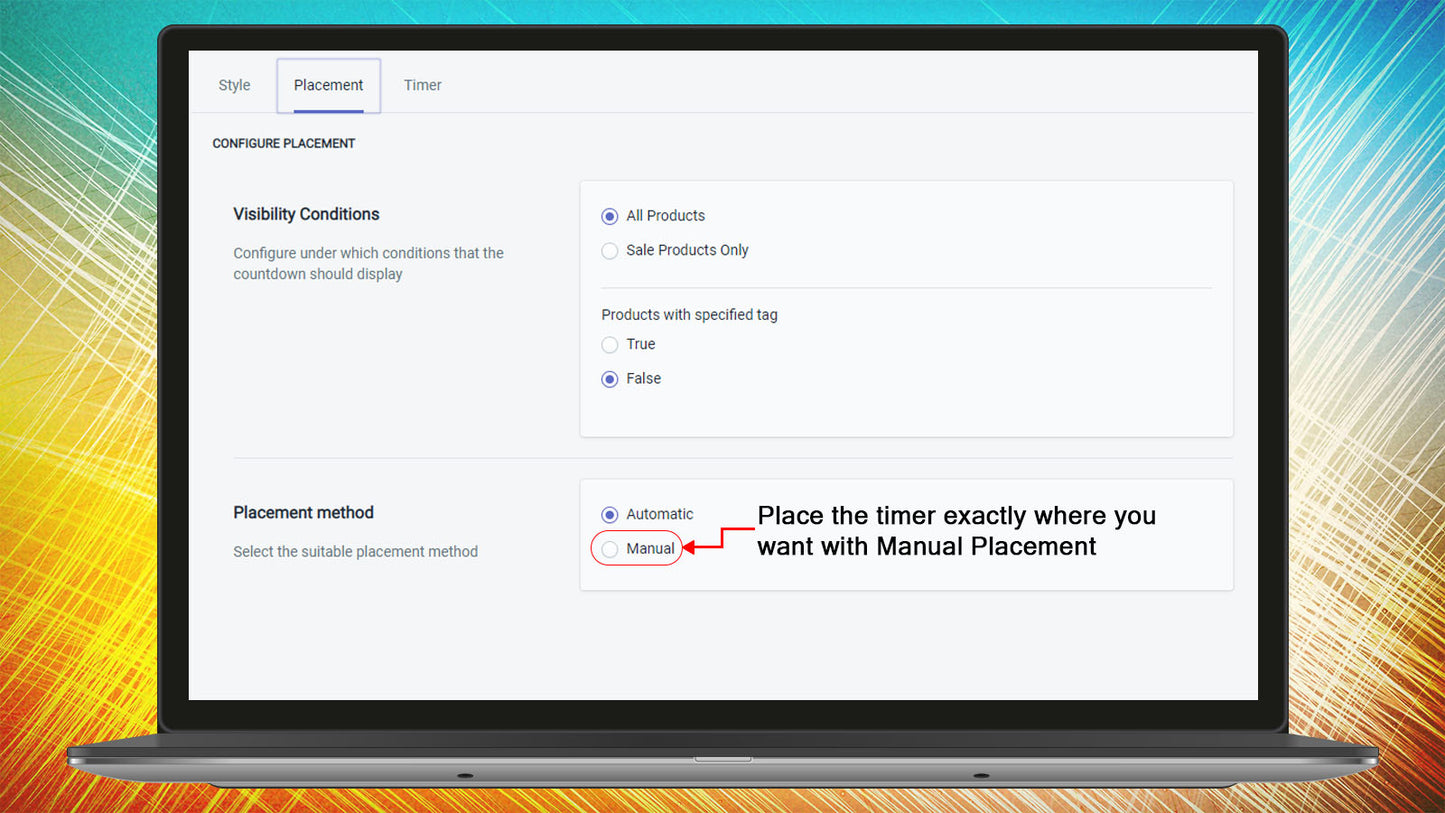The height and width of the screenshot is (813, 1445).
Task: Open the Placement tab
Action: click(328, 85)
